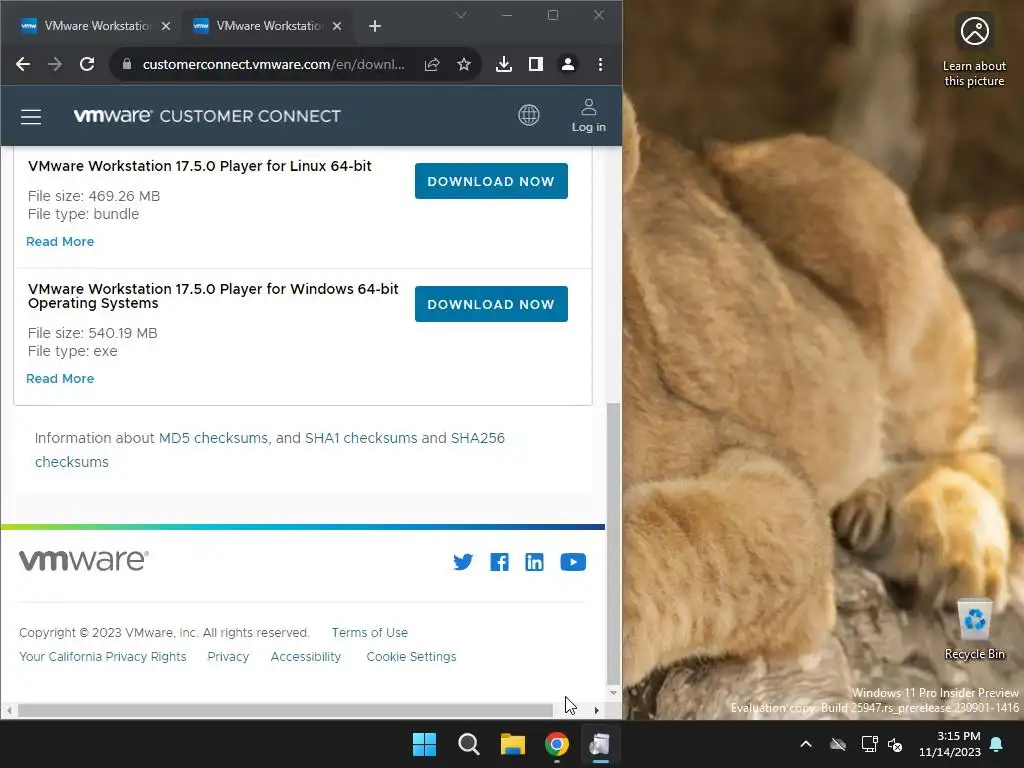Close the second VMware Workstation tab
Viewport: 1024px width, 768px height.
point(337,26)
